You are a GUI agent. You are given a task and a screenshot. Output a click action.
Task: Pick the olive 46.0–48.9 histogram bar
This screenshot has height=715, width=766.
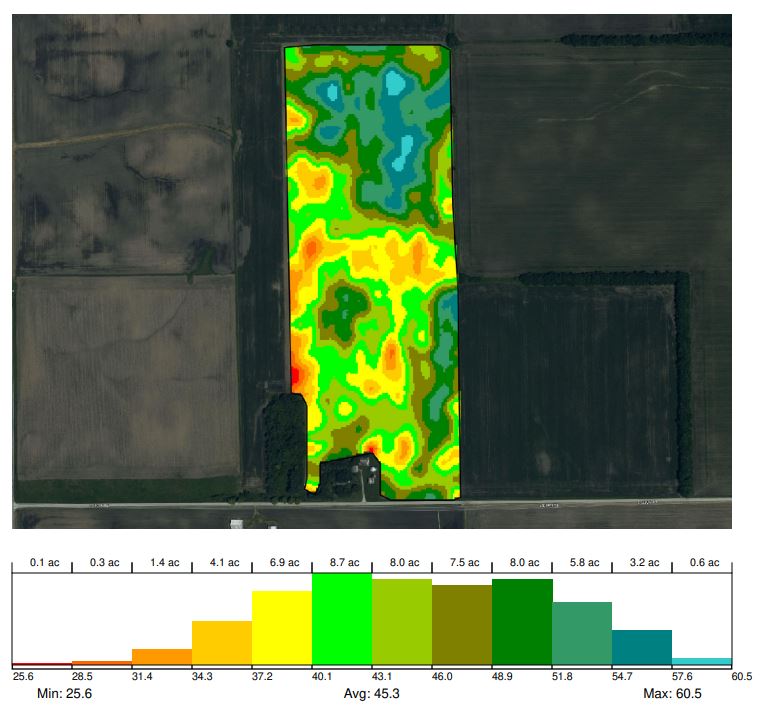[x=462, y=625]
